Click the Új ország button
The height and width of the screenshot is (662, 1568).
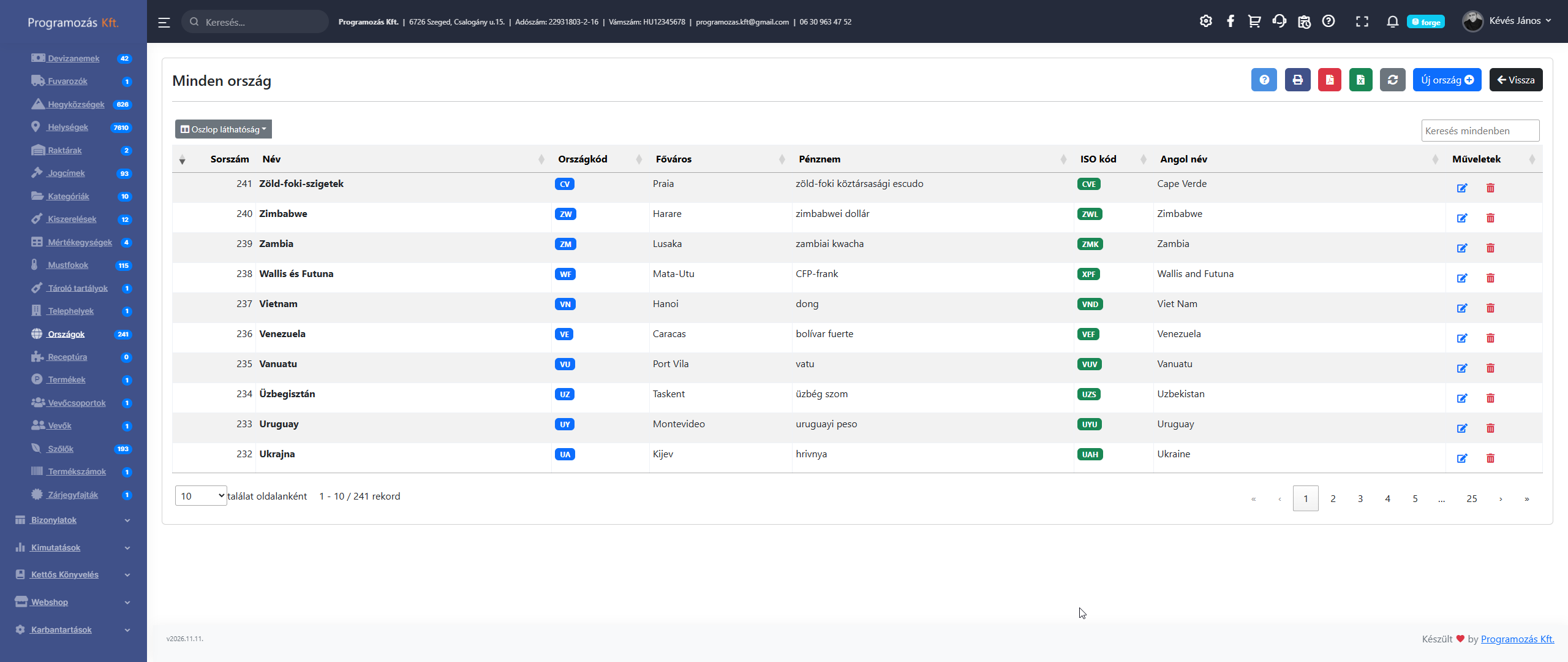(1447, 80)
